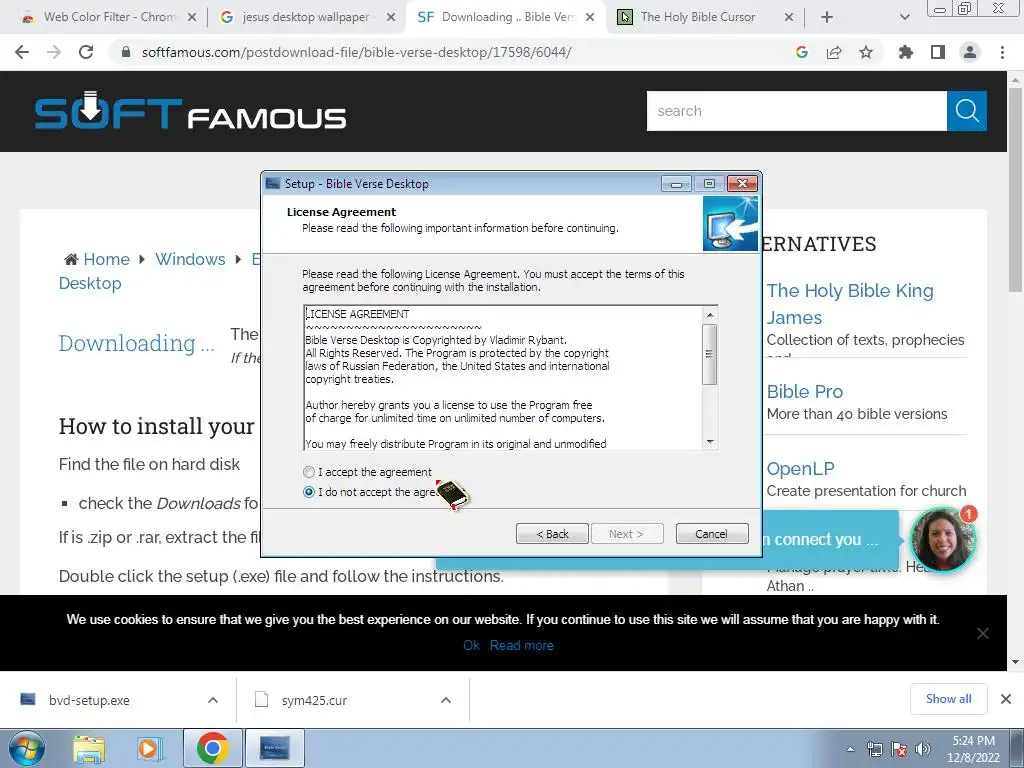
Task: Open Windows Explorer from taskbar
Action: [x=89, y=748]
